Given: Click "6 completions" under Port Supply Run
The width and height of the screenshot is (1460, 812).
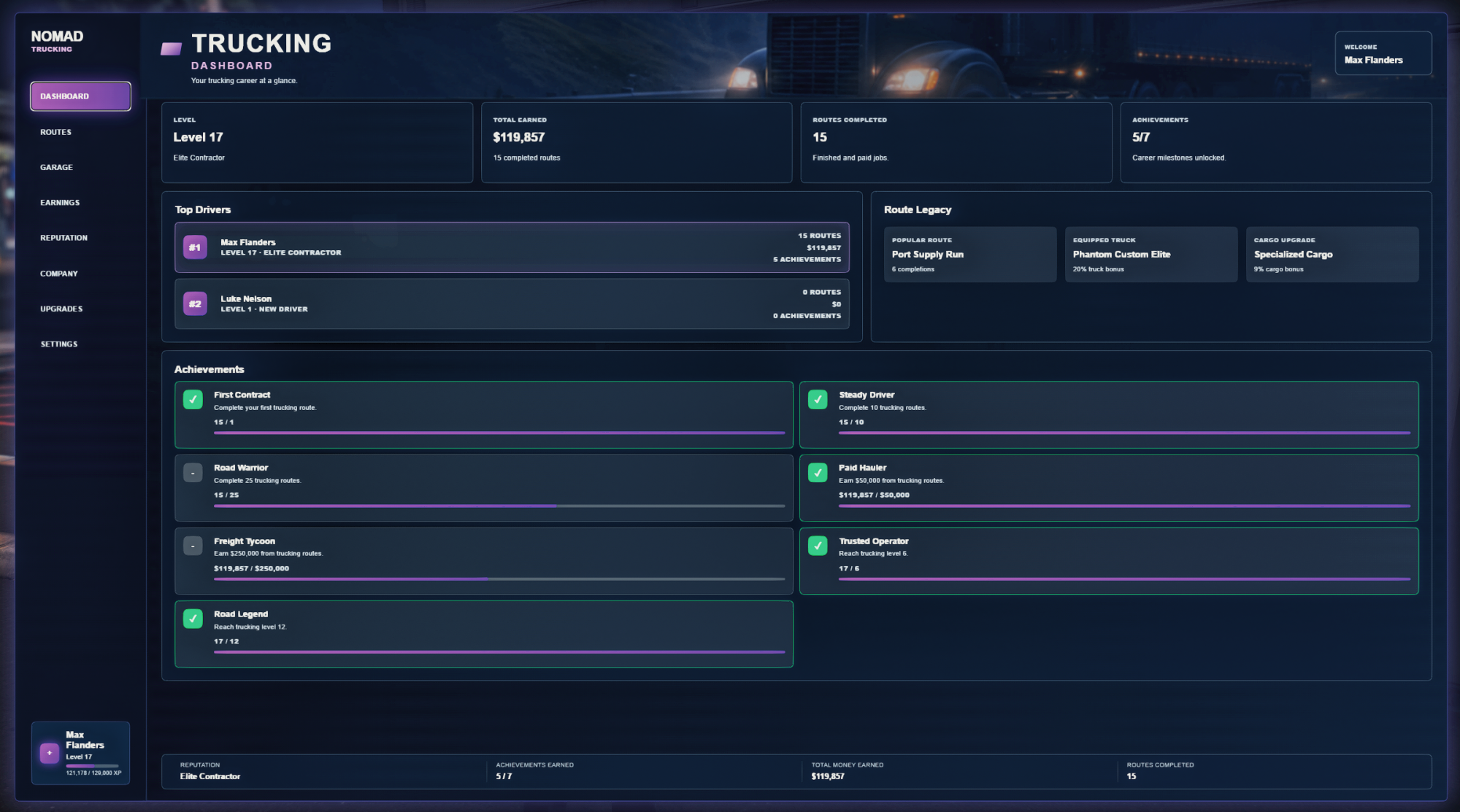Looking at the screenshot, I should tap(913, 269).
